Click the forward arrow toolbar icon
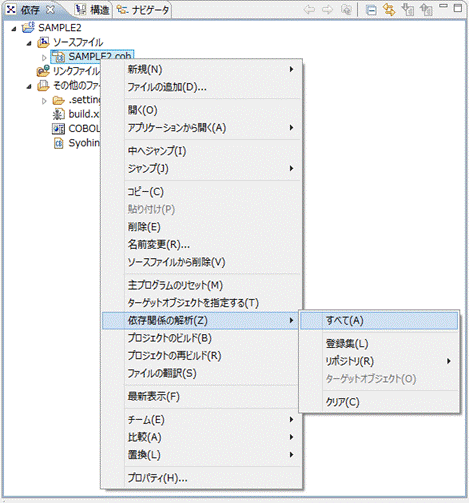Image resolution: width=469 pixels, height=503 pixels. pos(328,10)
